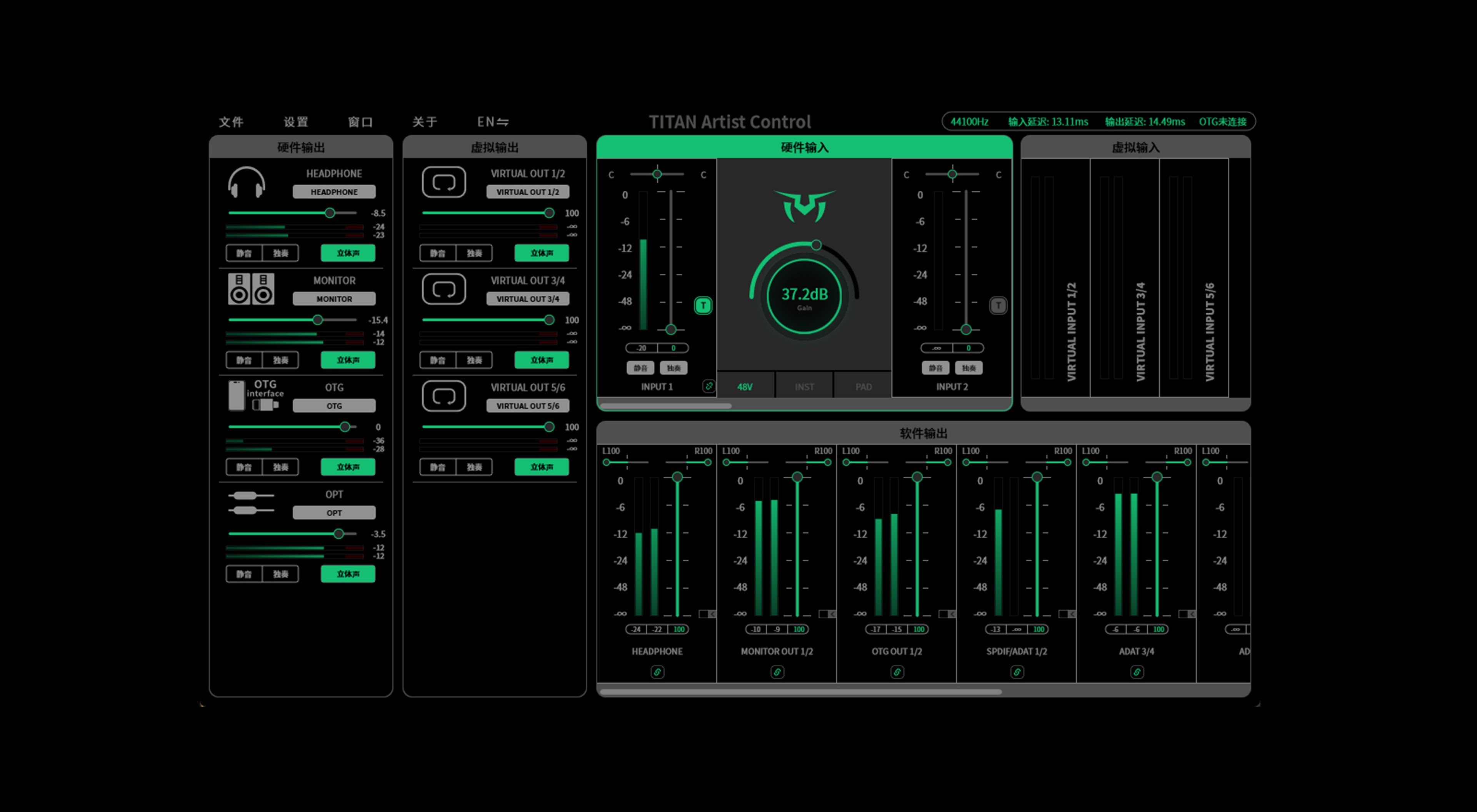Toggle link icon under MONITOR OUT 1/2
The height and width of the screenshot is (812, 1477).
777,672
